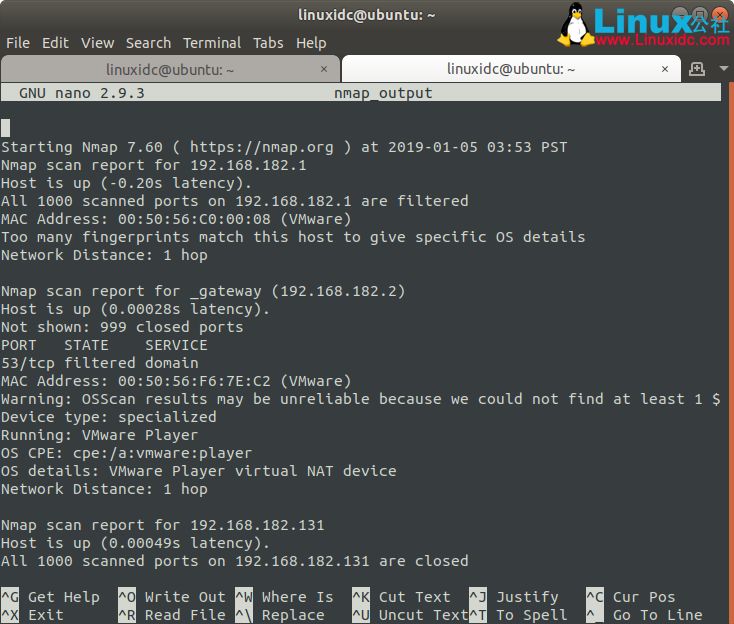This screenshot has width=734, height=624.
Task: Click the Go To Line shortcut
Action: tap(645, 615)
